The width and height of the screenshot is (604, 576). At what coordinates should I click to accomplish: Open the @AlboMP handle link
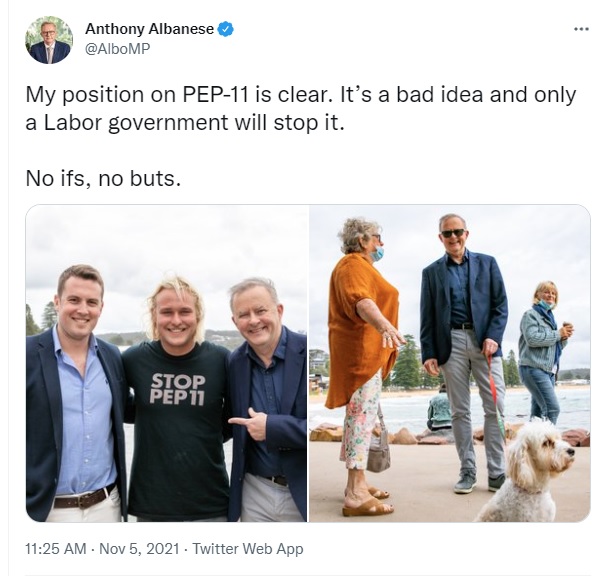(117, 49)
